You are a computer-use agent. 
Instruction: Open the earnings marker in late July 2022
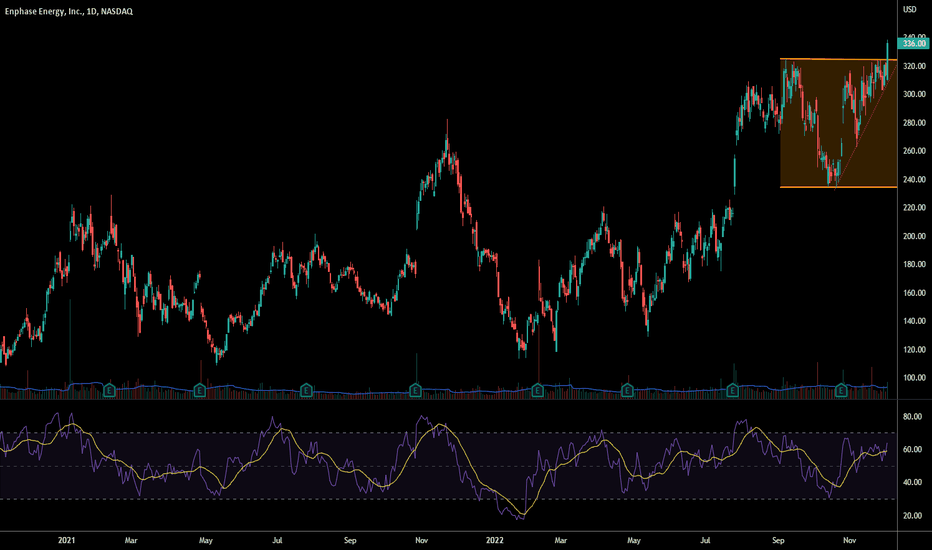point(732,391)
